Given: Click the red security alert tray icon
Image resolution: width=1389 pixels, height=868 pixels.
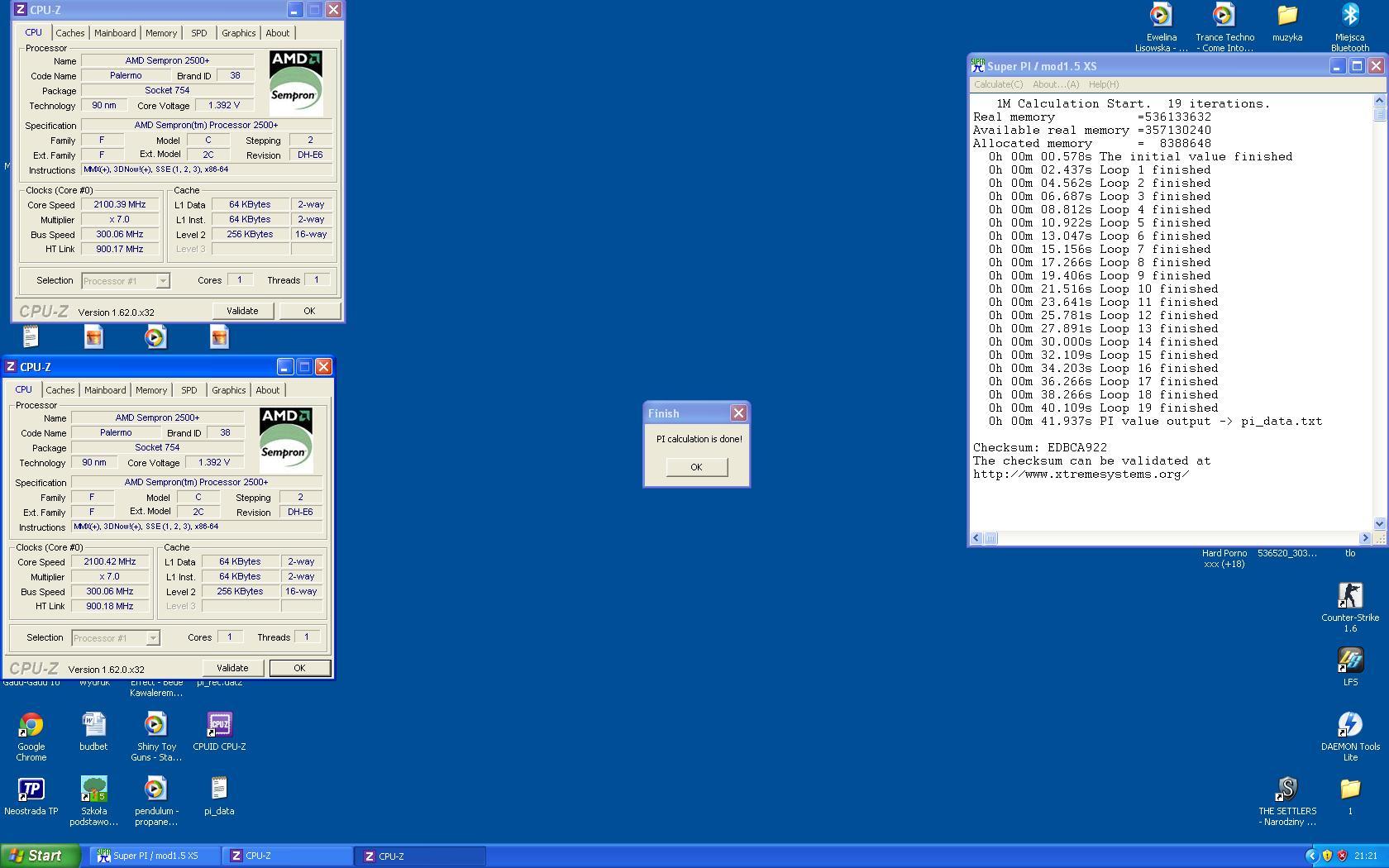Looking at the screenshot, I should [x=1342, y=856].
